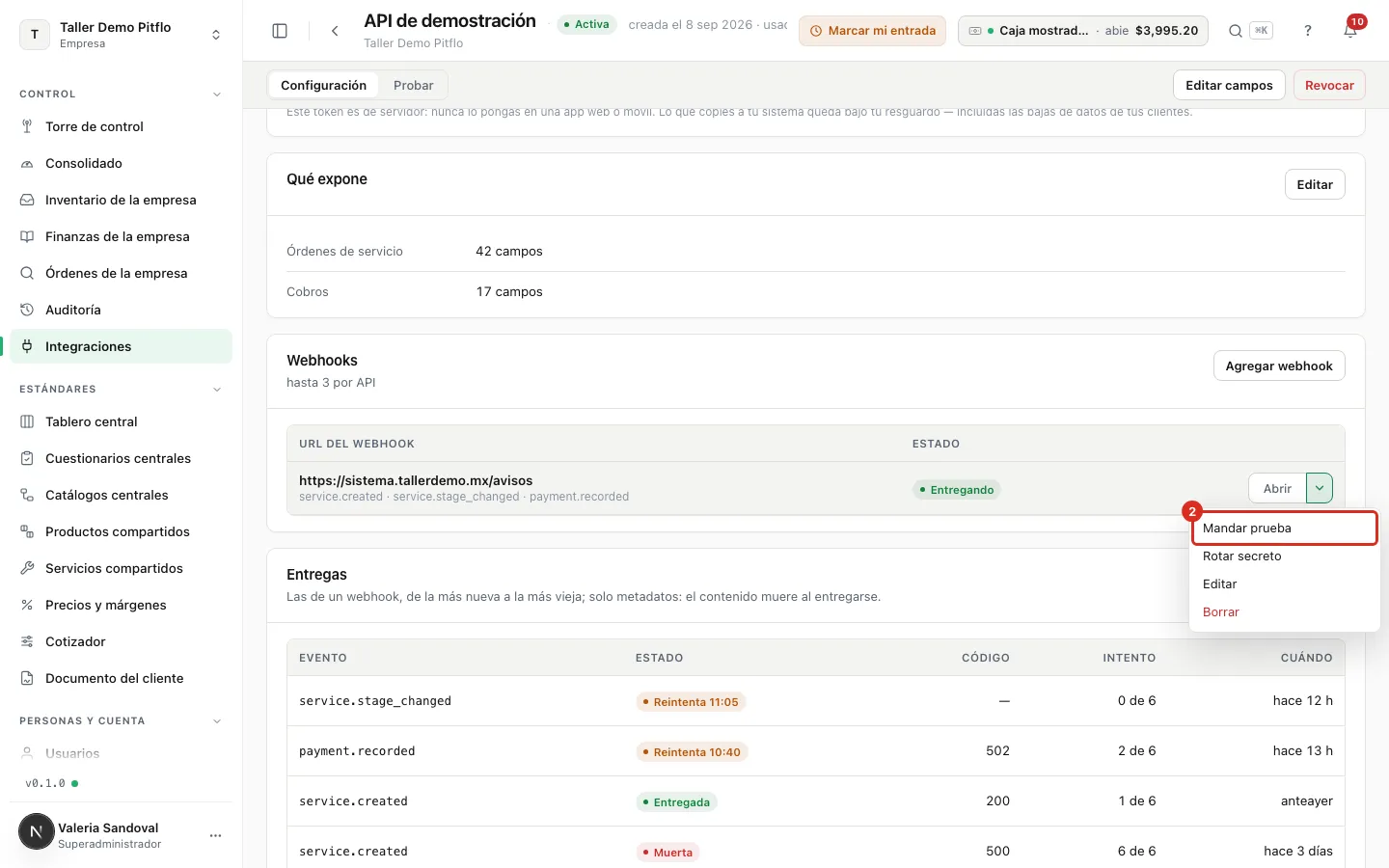The width and height of the screenshot is (1389, 868).
Task: Click Agregar webhook button
Action: (x=1279, y=366)
